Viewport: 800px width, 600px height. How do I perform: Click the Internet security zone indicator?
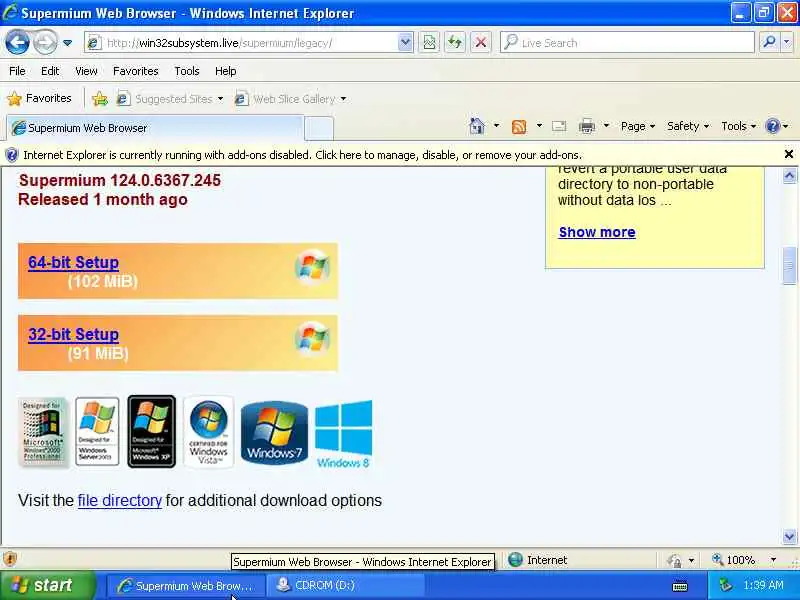pos(538,560)
